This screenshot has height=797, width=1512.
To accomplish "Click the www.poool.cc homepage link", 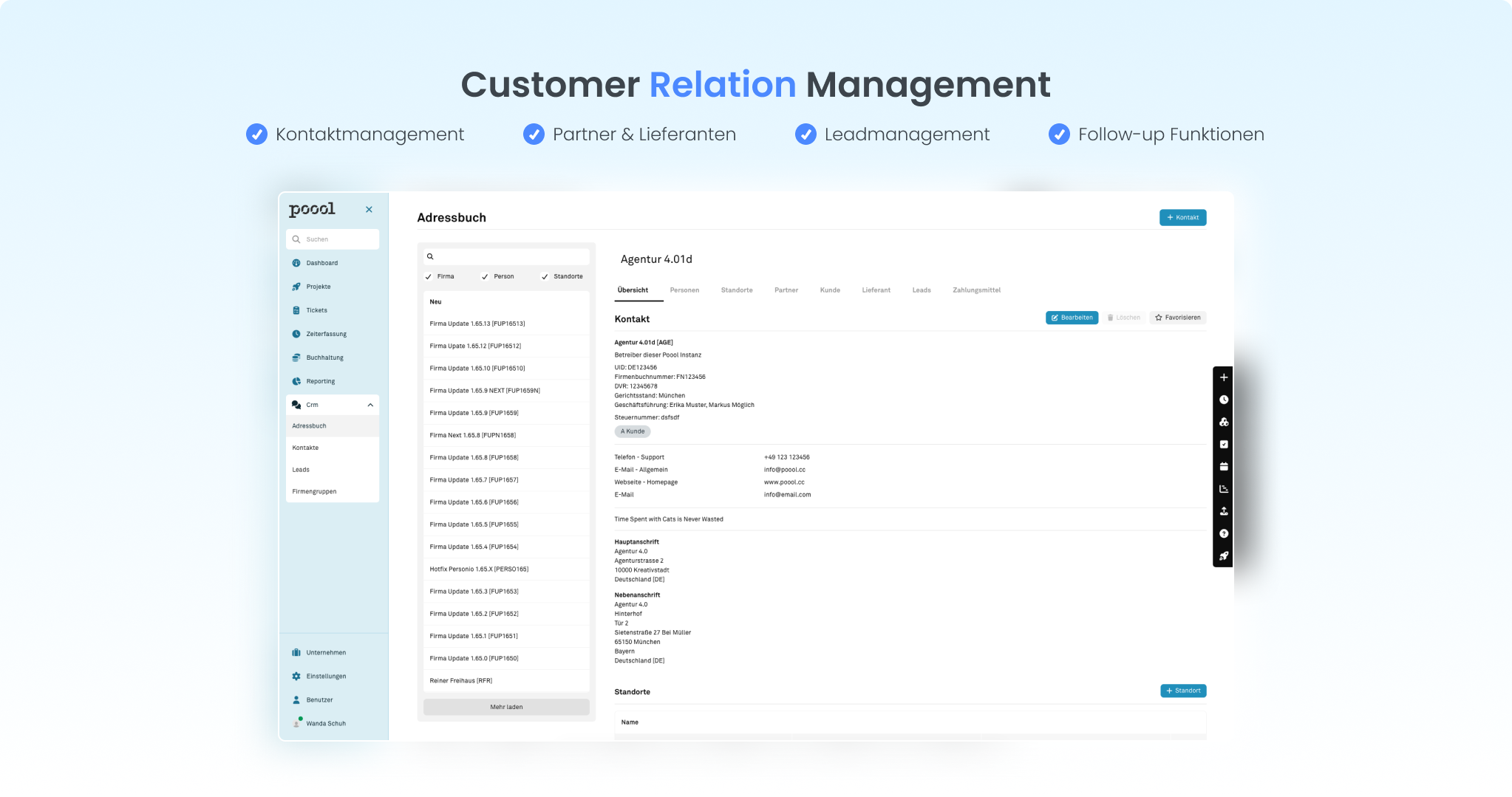I will coord(784,482).
